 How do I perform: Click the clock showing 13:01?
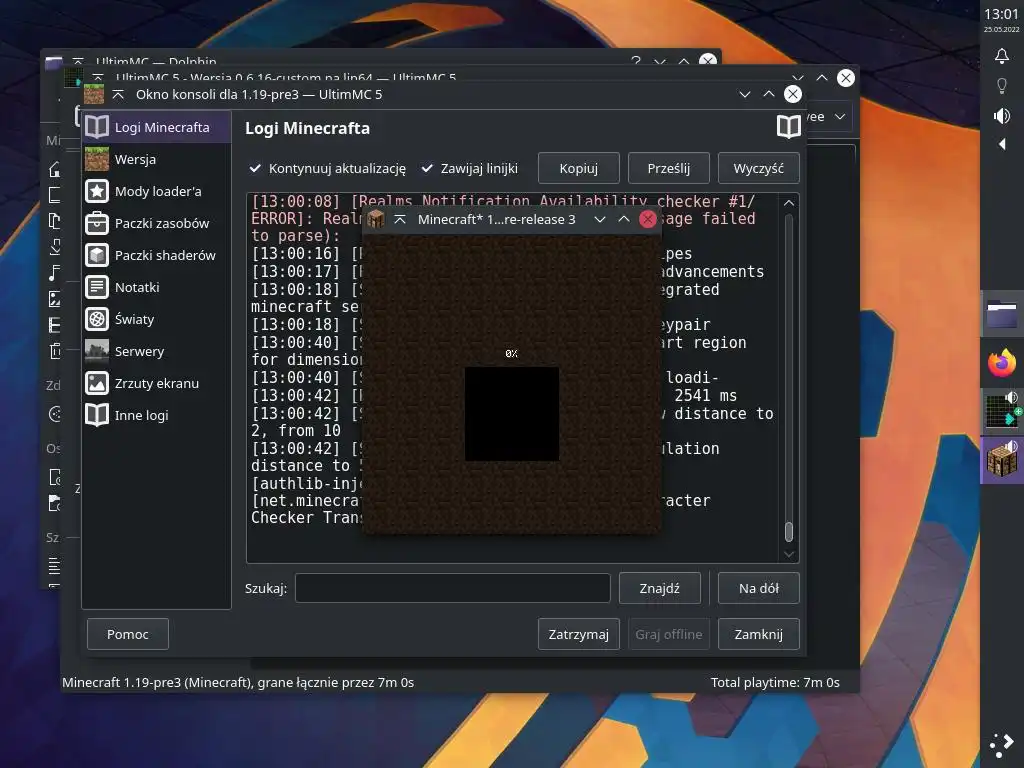pyautogui.click(x=1001, y=14)
